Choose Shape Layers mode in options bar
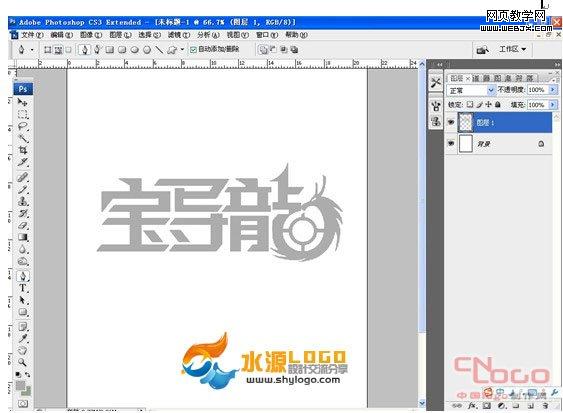 coord(47,50)
